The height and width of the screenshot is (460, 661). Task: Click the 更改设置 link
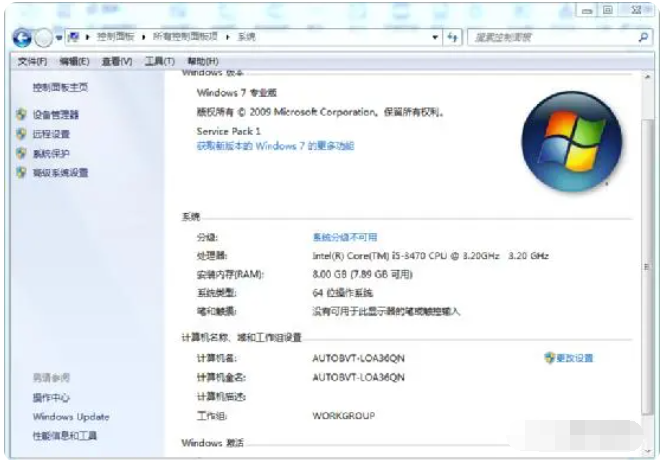pyautogui.click(x=574, y=358)
